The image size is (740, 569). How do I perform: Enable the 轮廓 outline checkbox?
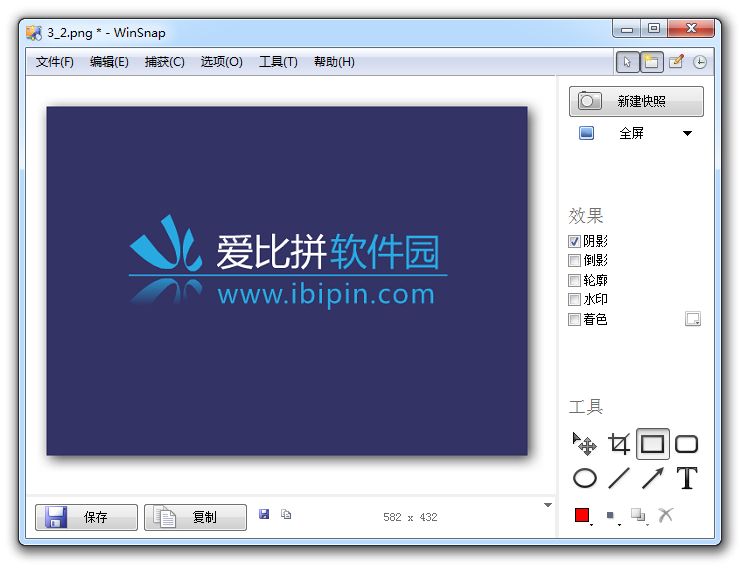(574, 280)
